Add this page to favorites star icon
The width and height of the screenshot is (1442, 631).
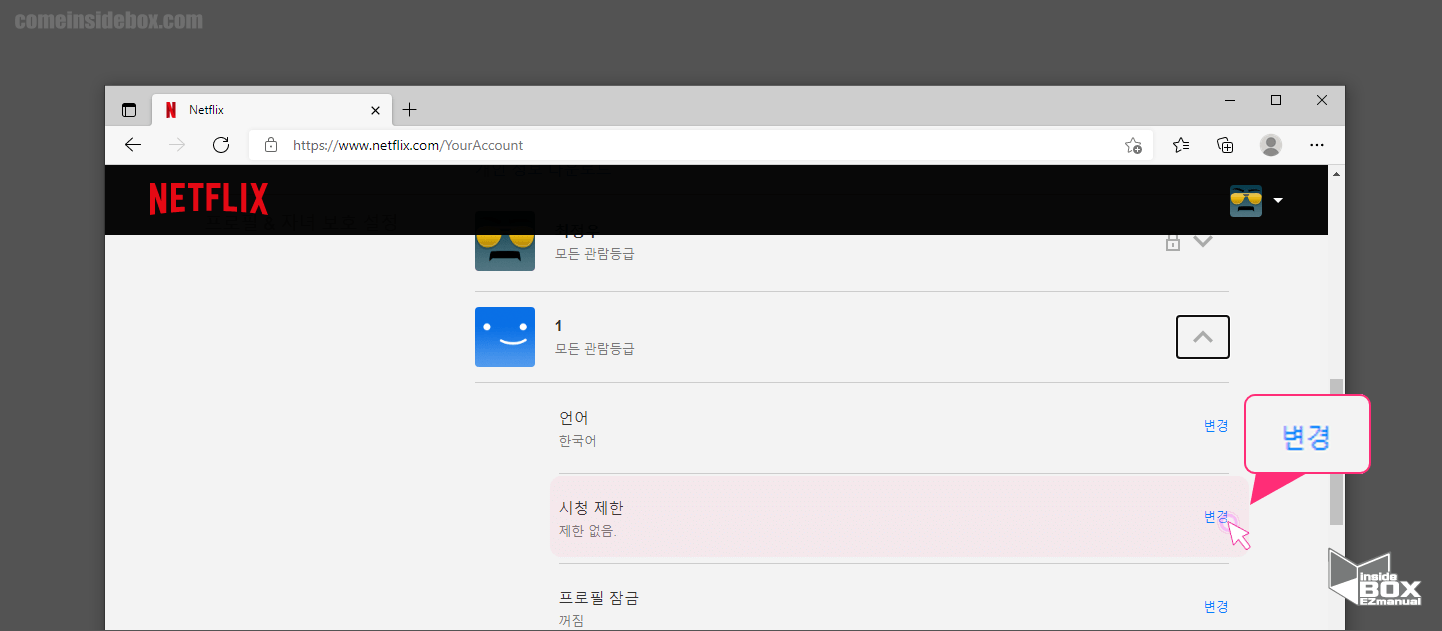1132,145
